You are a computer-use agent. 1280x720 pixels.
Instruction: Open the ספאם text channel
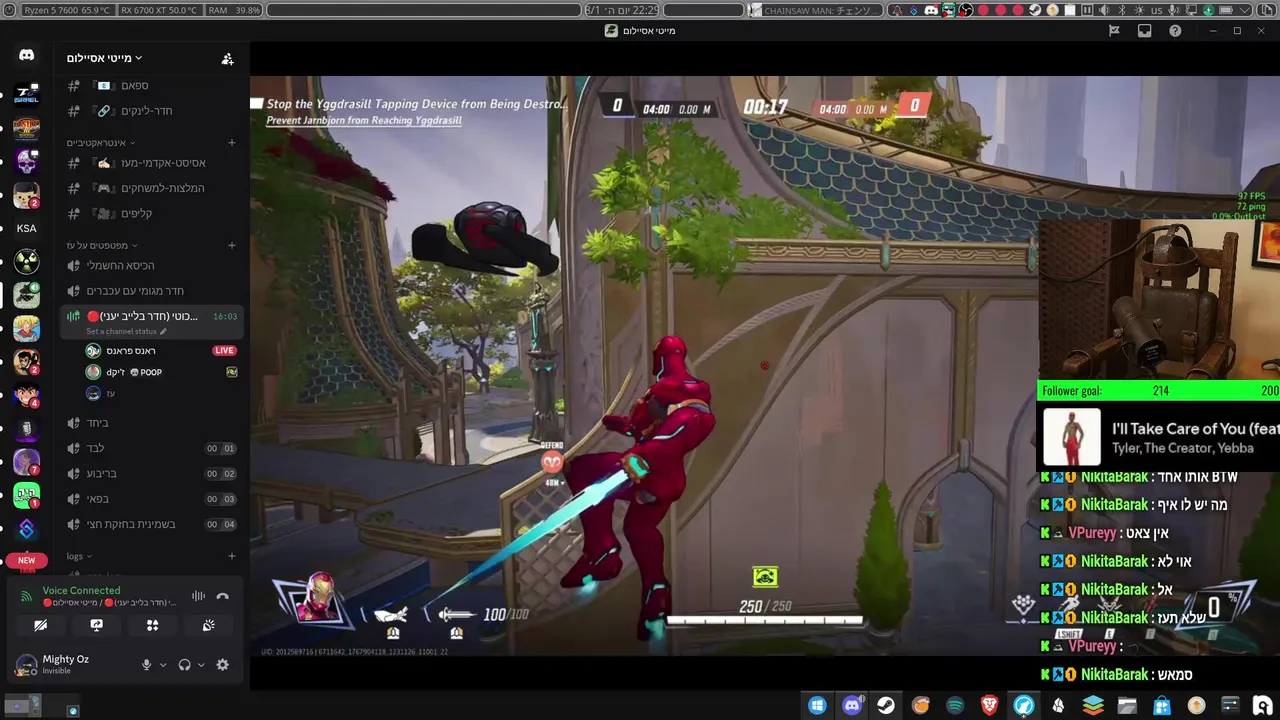pyautogui.click(x=150, y=85)
